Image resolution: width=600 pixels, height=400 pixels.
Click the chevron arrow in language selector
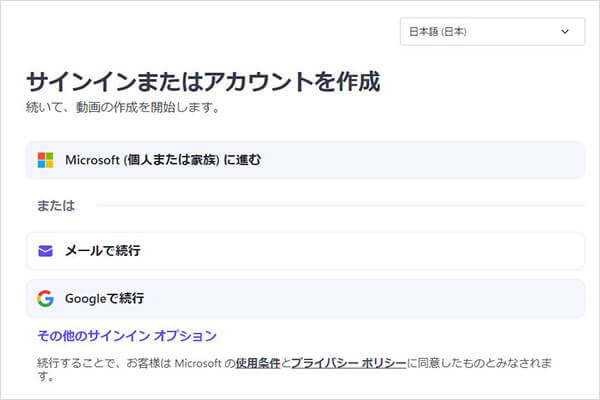(x=565, y=31)
